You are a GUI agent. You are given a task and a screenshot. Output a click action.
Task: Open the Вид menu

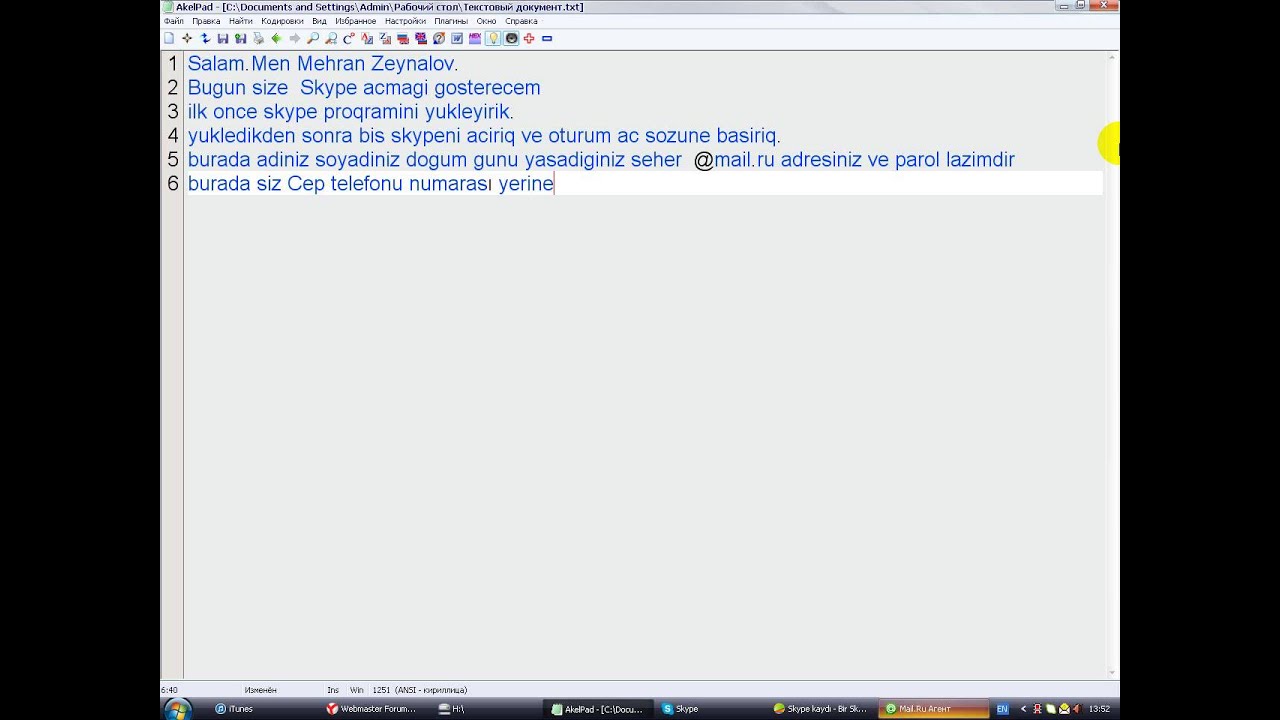coord(319,21)
